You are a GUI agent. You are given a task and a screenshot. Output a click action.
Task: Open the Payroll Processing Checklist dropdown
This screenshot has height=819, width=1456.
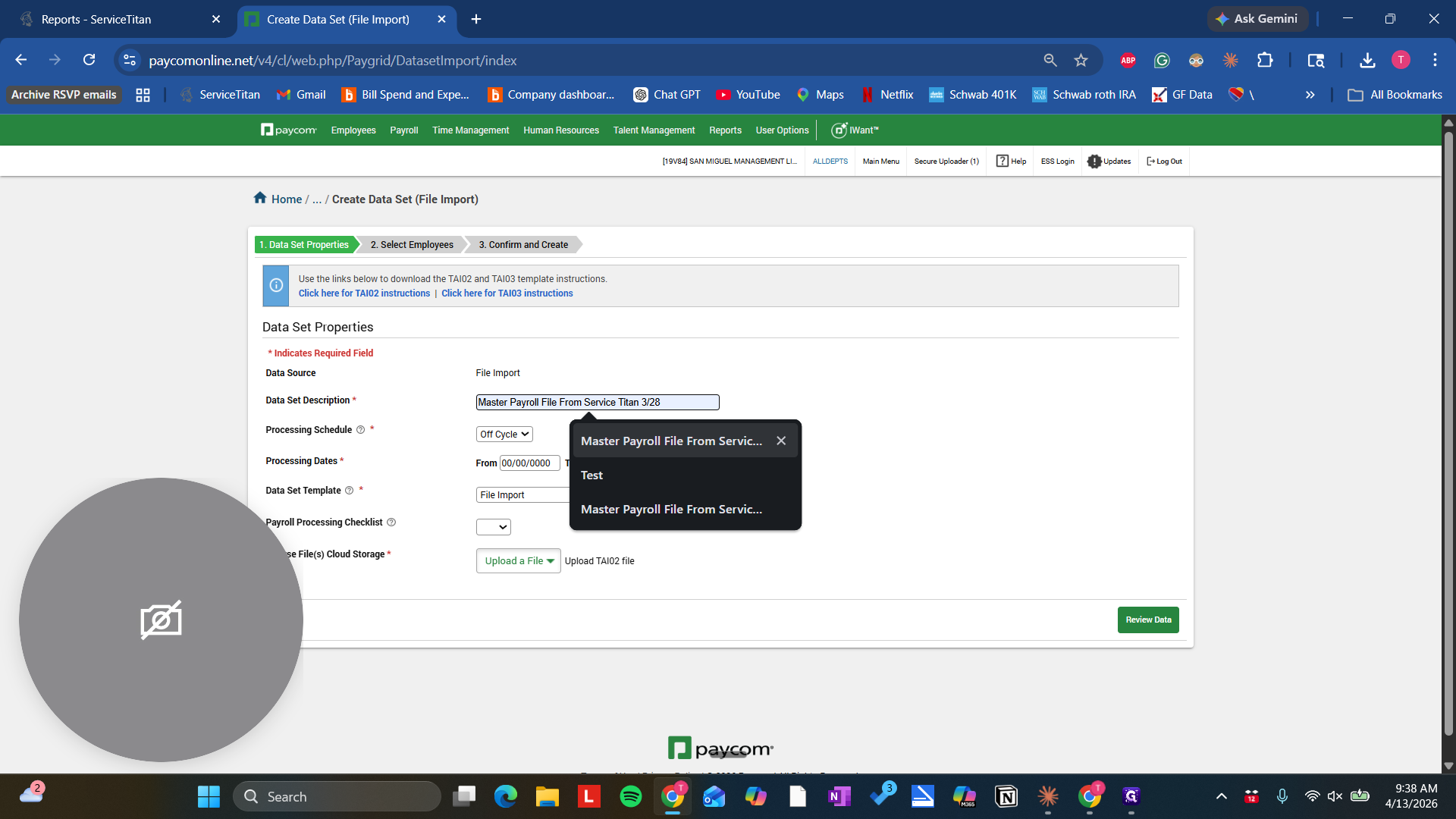click(x=493, y=526)
